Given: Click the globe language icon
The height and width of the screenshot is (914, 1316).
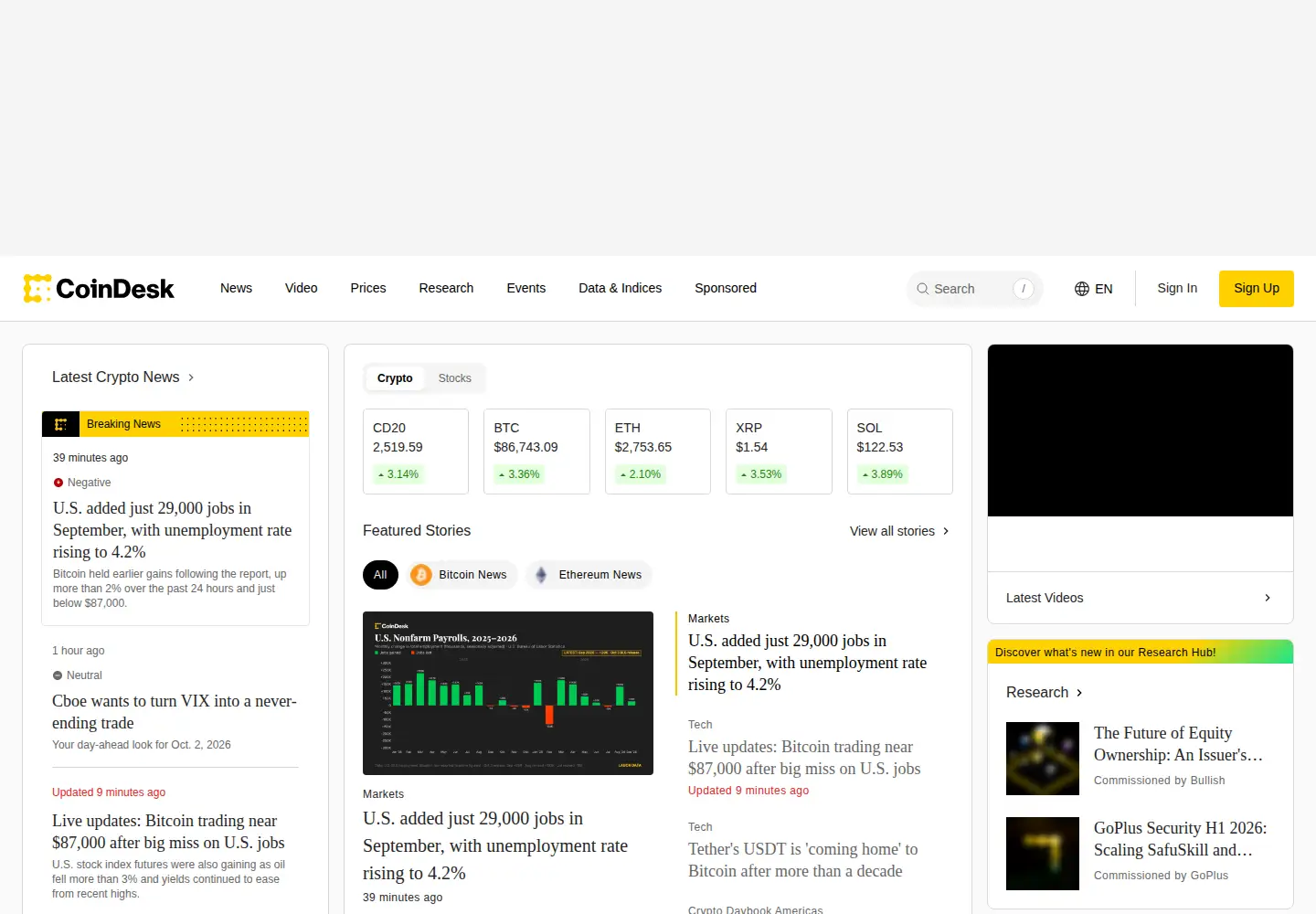Looking at the screenshot, I should click(x=1082, y=289).
